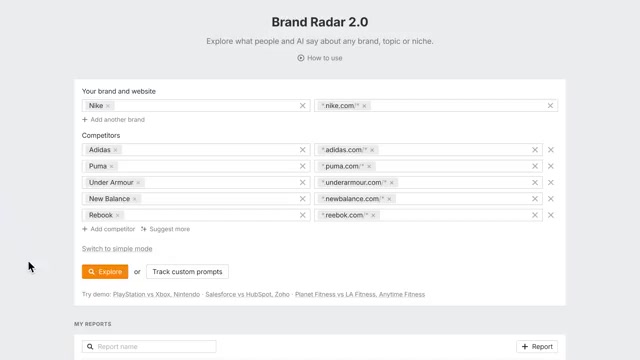Focus the Report name search field

(x=149, y=347)
